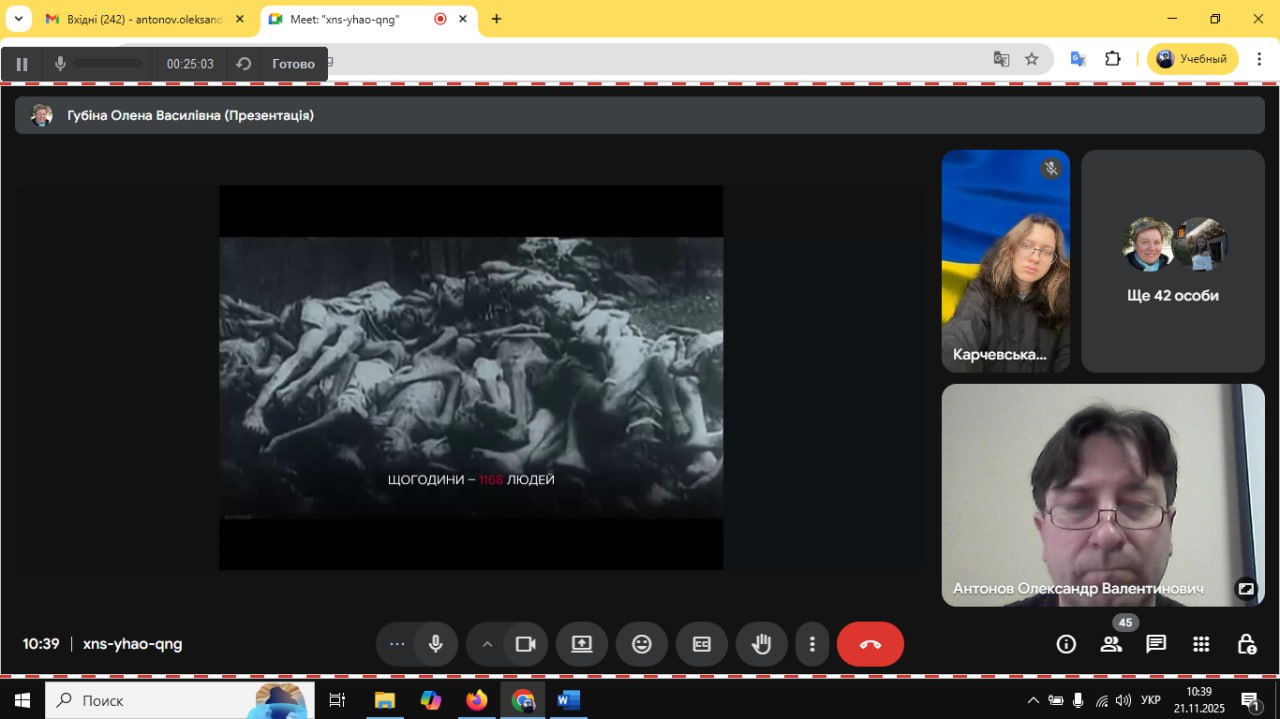
Task: Turn off the camera
Action: point(525,644)
